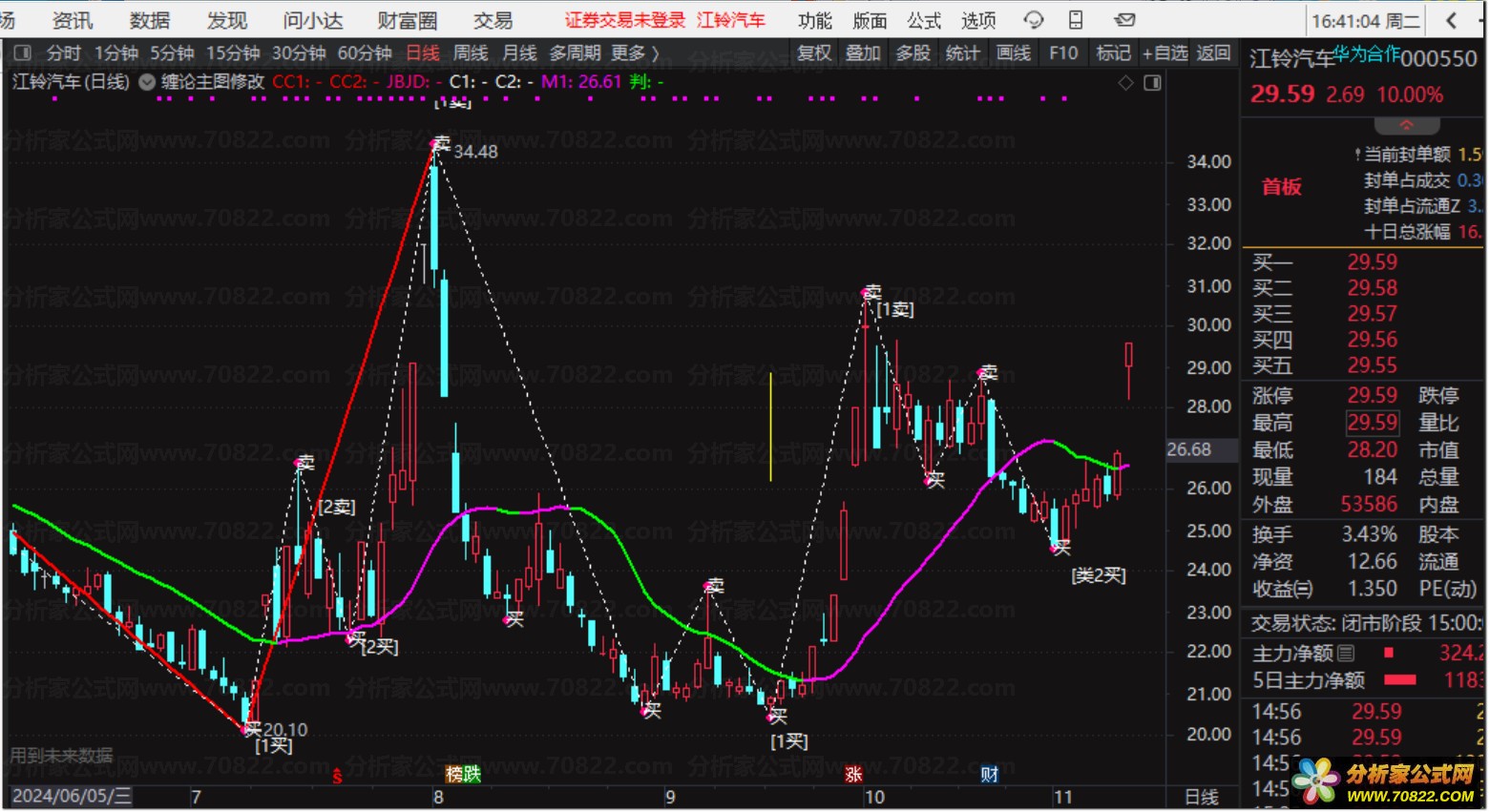Open the 发现 menu
Screen dimensions: 1490x812
point(227,20)
